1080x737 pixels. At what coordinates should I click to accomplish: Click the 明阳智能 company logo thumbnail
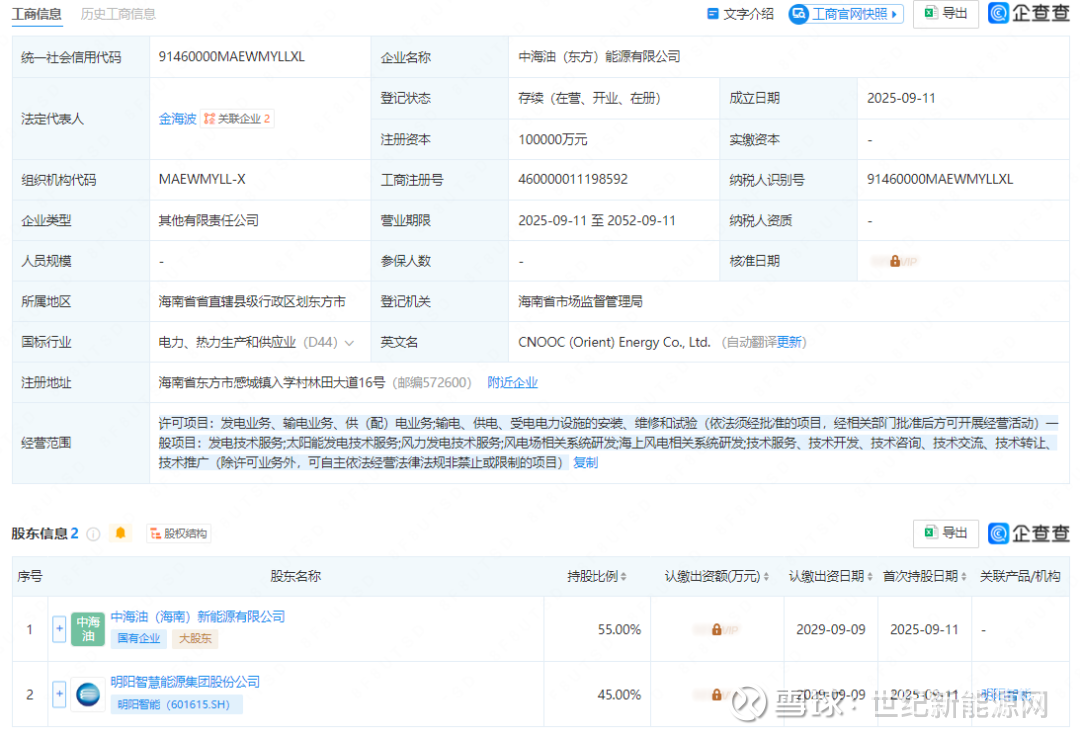(x=87, y=694)
